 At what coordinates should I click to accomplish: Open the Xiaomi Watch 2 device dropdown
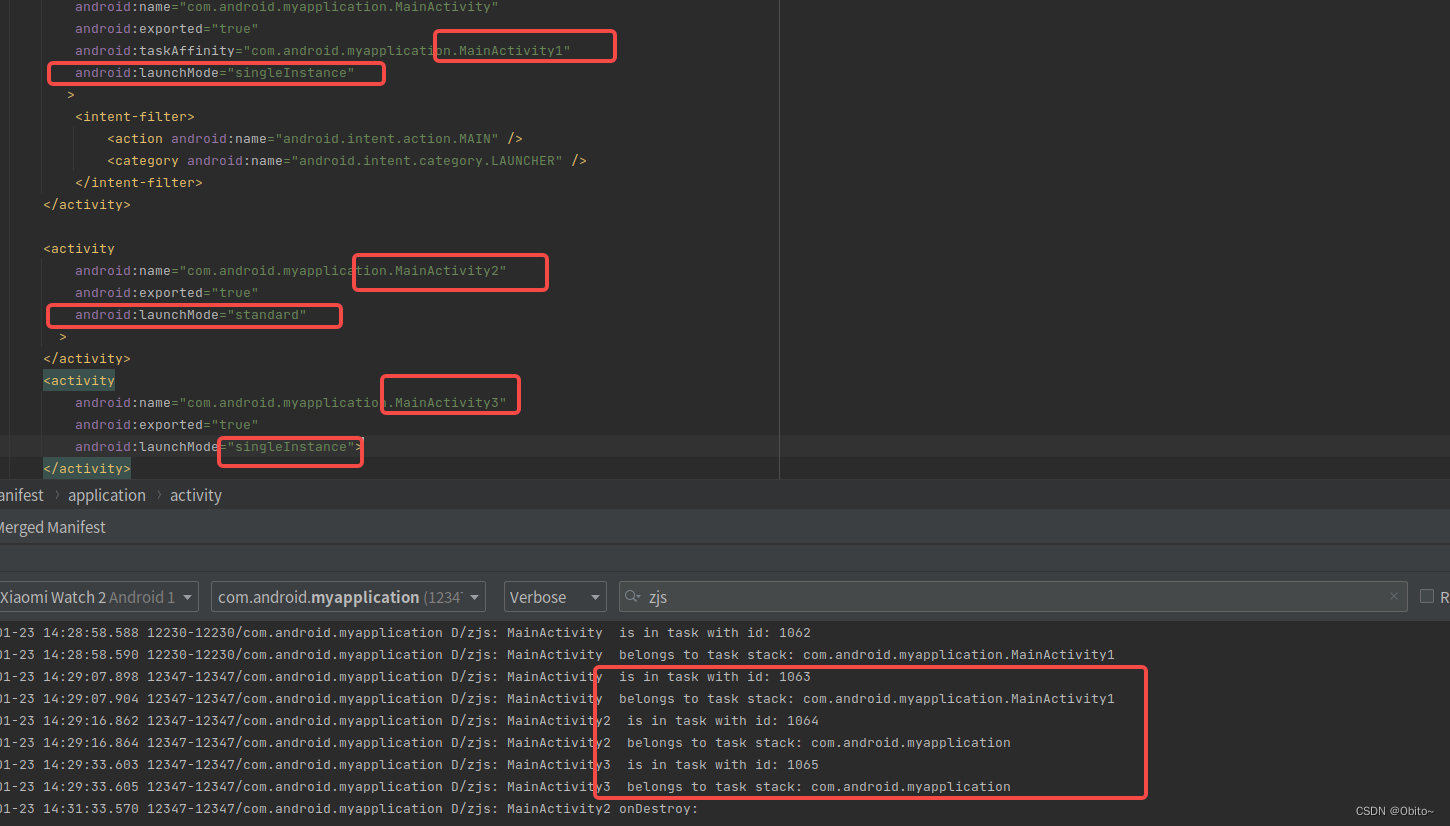[97, 597]
